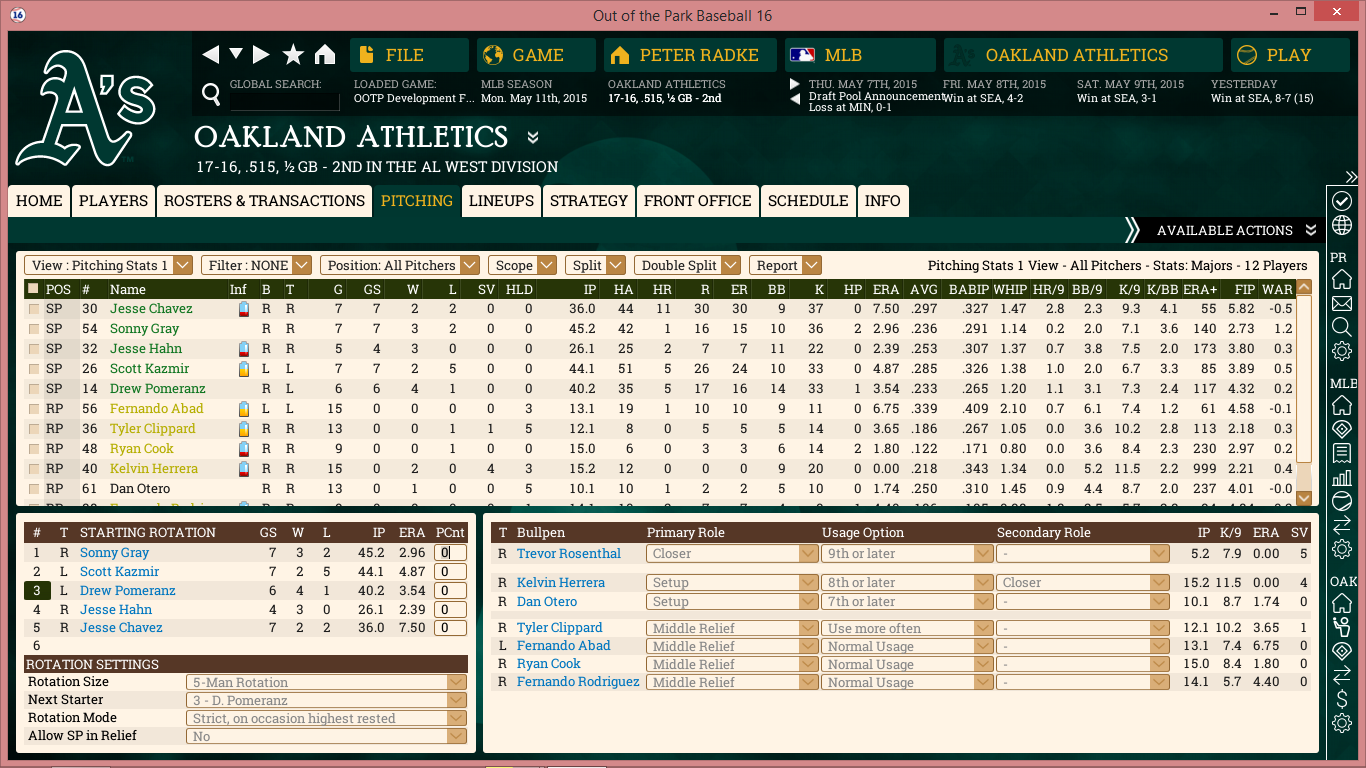Open the PR section home icon

(1342, 279)
